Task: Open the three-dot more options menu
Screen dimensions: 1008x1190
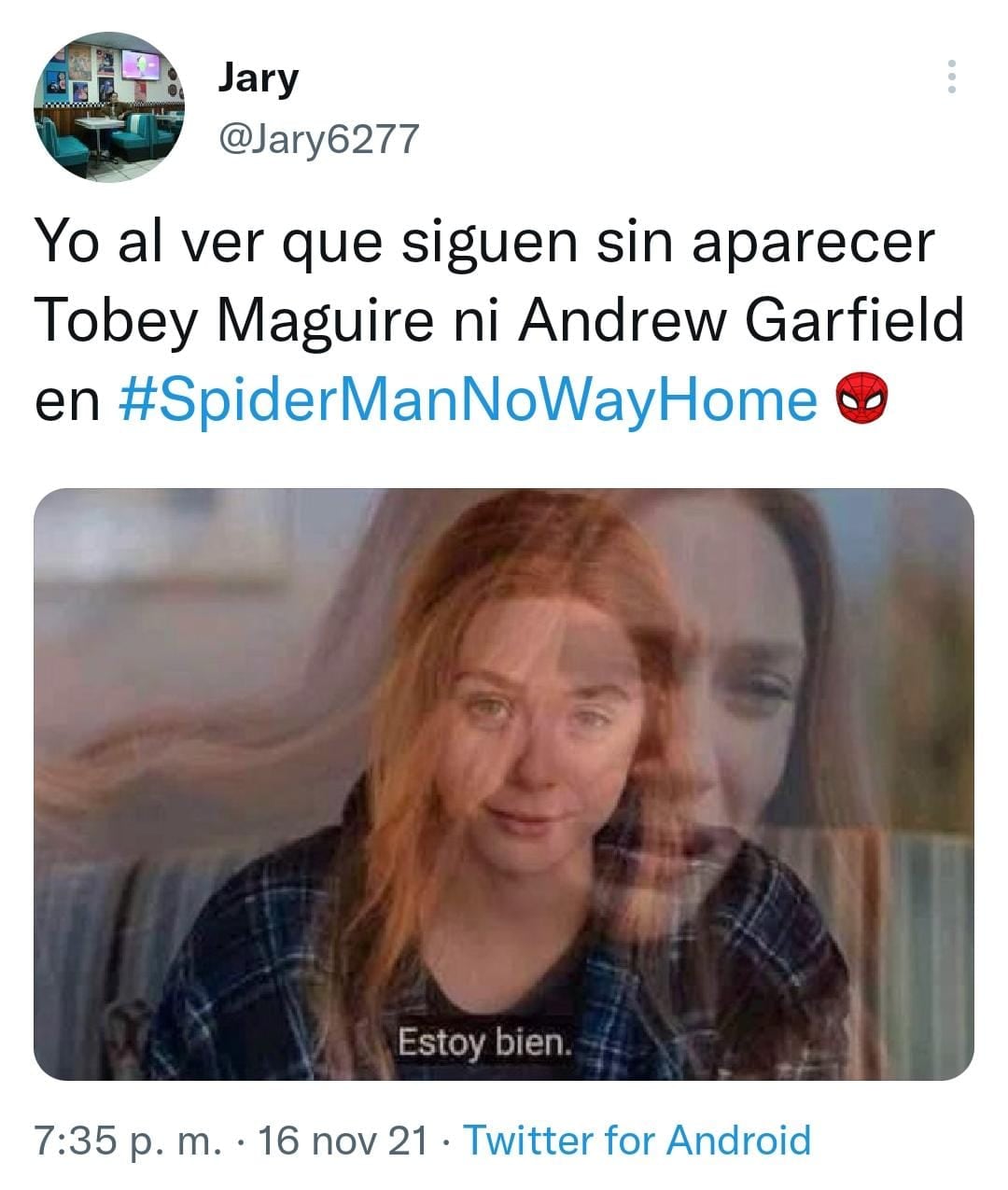Action: [951, 77]
